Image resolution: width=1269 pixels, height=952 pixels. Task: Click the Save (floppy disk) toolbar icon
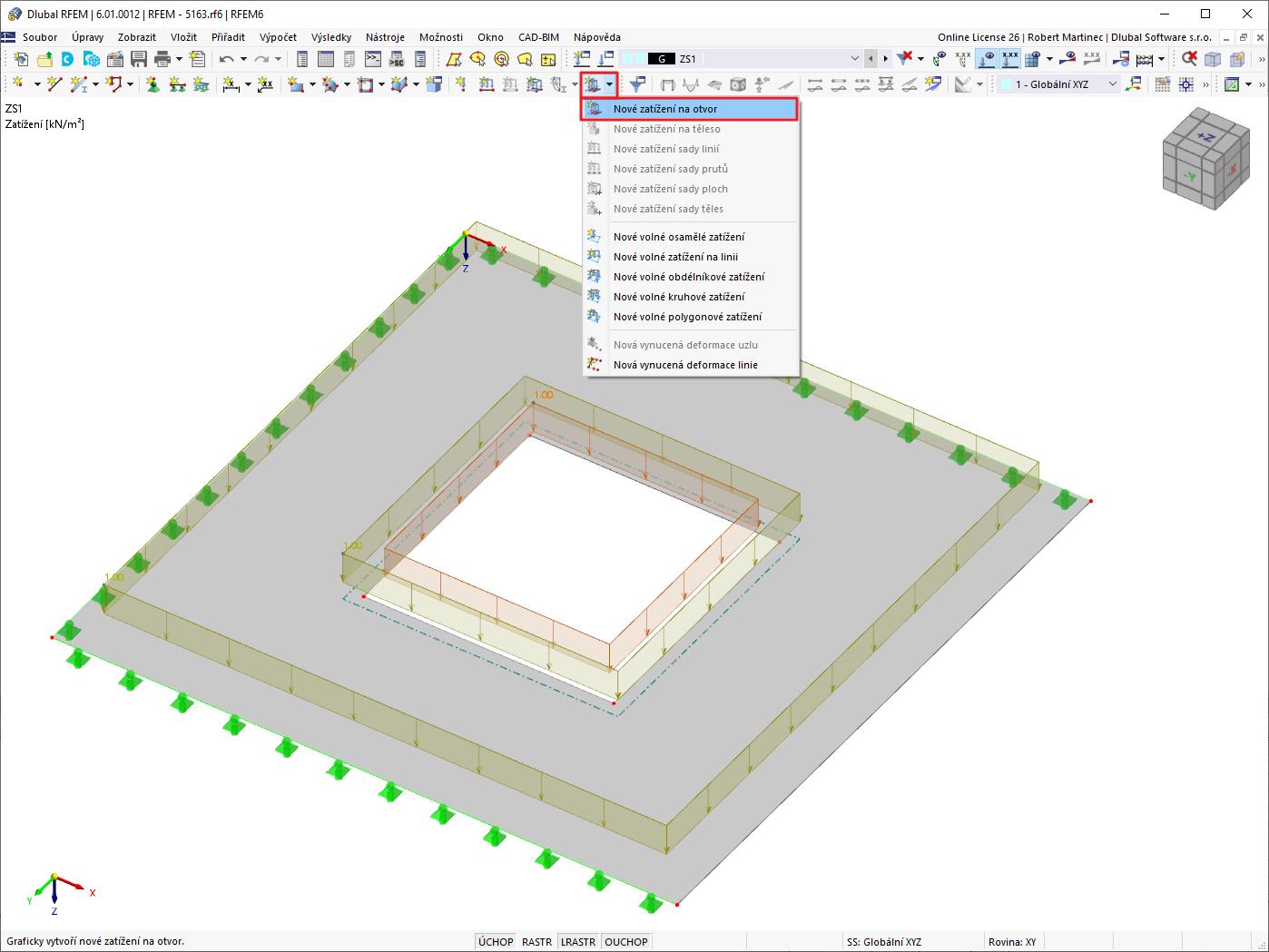(139, 59)
